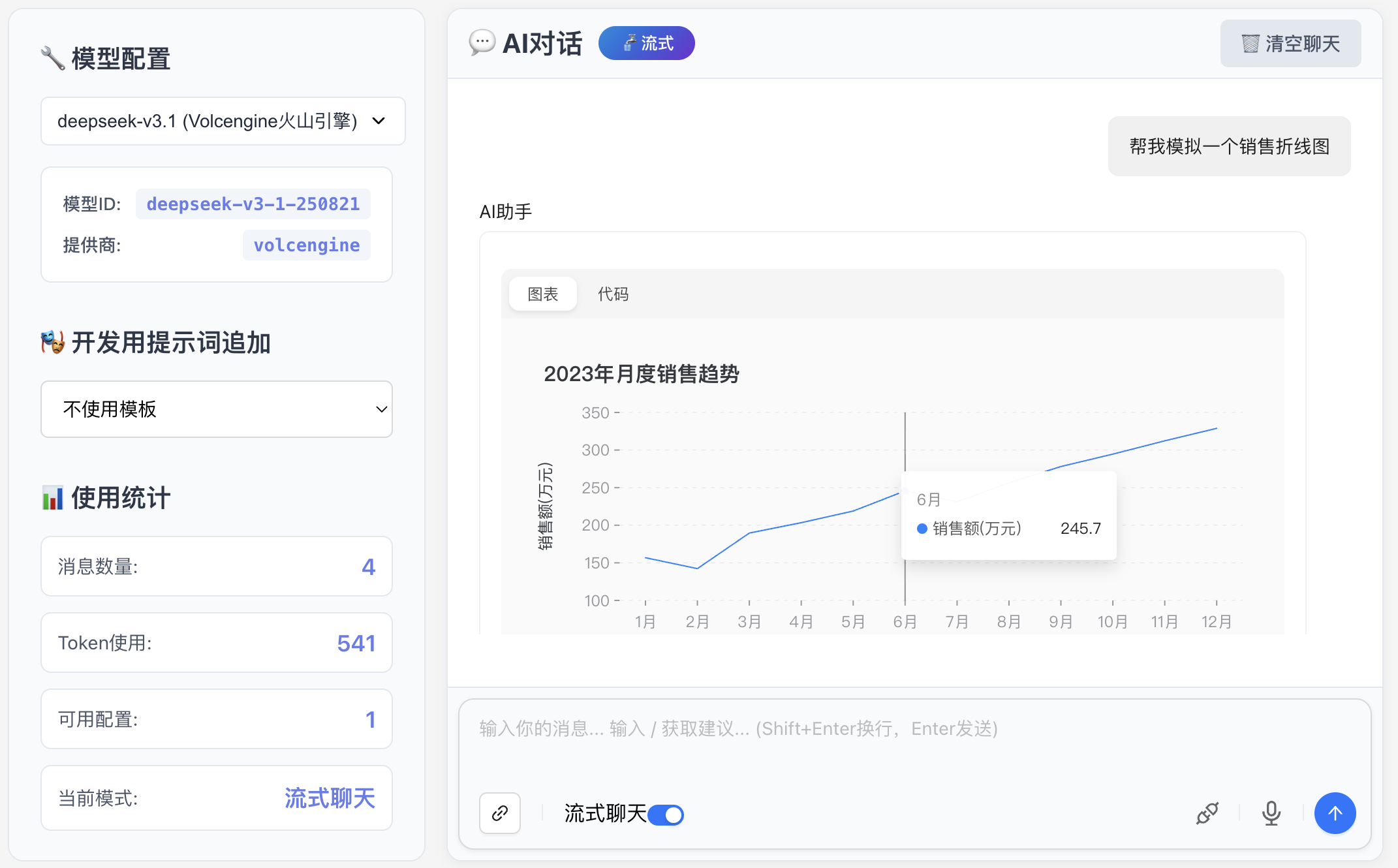Switch to the 代码 tab
The image size is (1398, 868).
click(x=613, y=294)
